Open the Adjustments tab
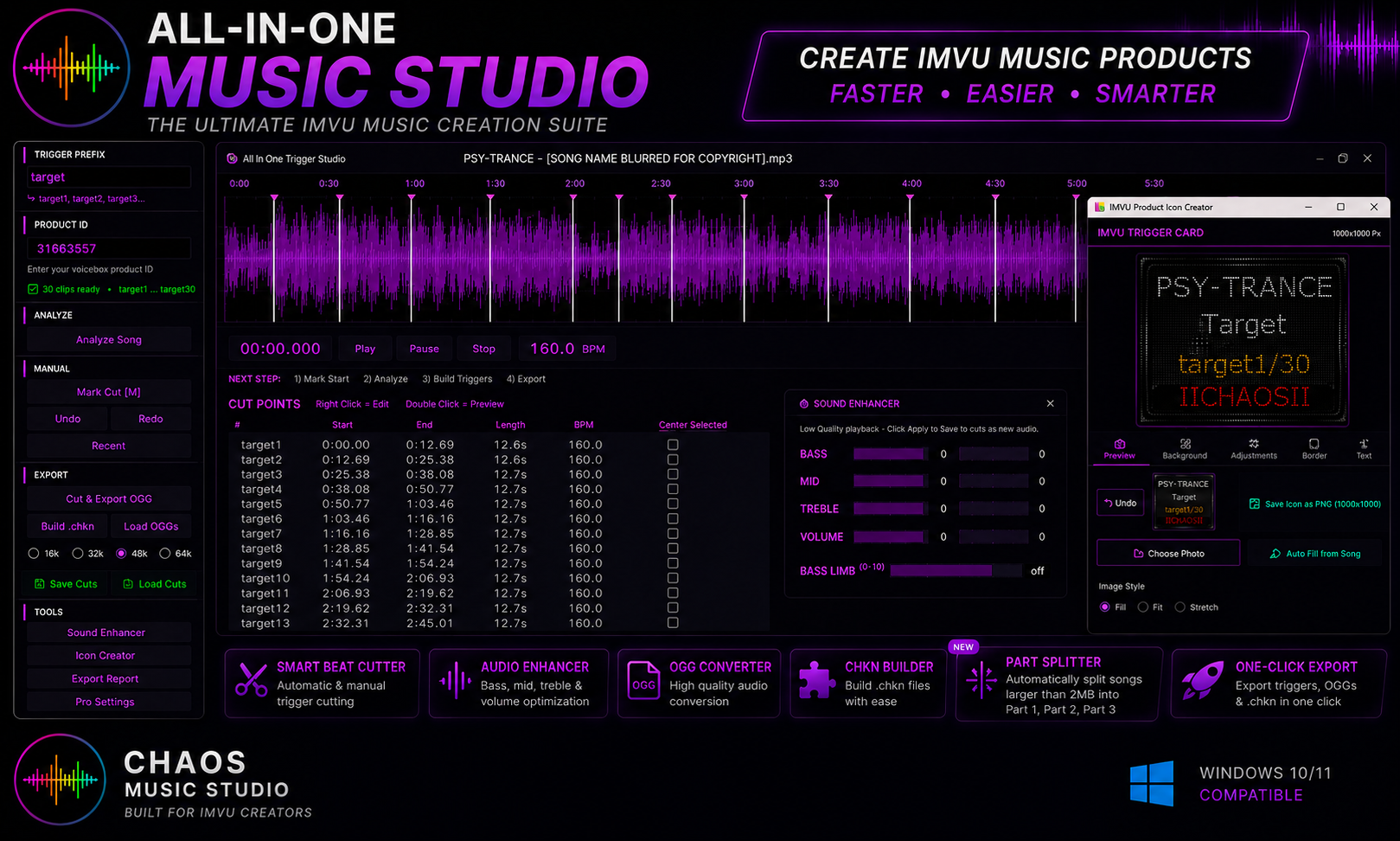The width and height of the screenshot is (1400, 841). (1254, 448)
